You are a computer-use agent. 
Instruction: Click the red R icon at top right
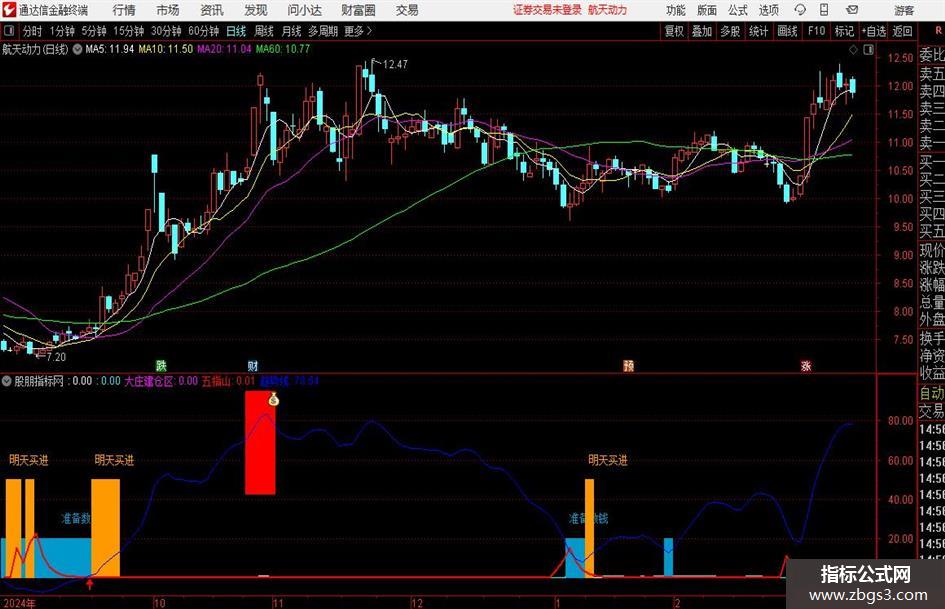(x=938, y=31)
